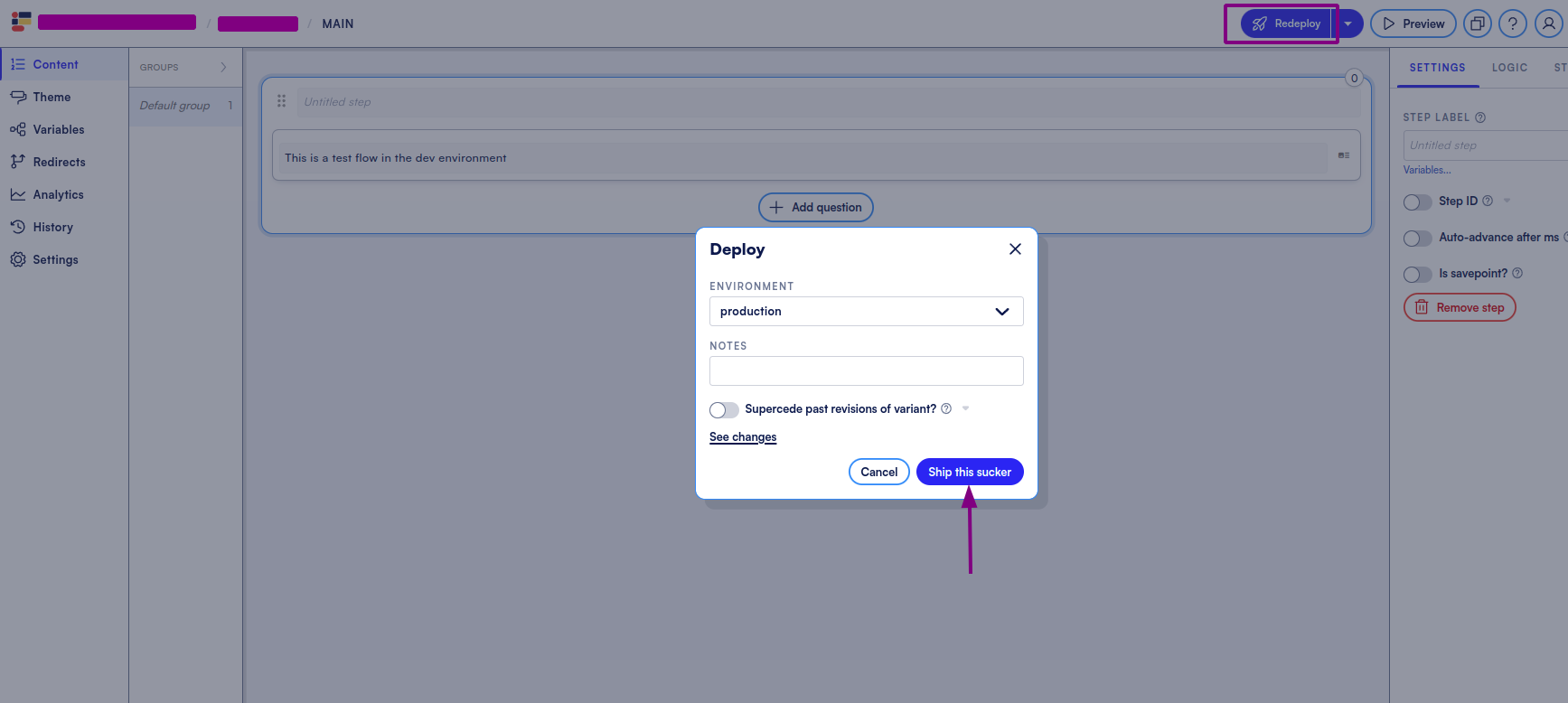The image size is (1568, 703).
Task: Open the Redirects section in sidebar
Action: coord(64,162)
